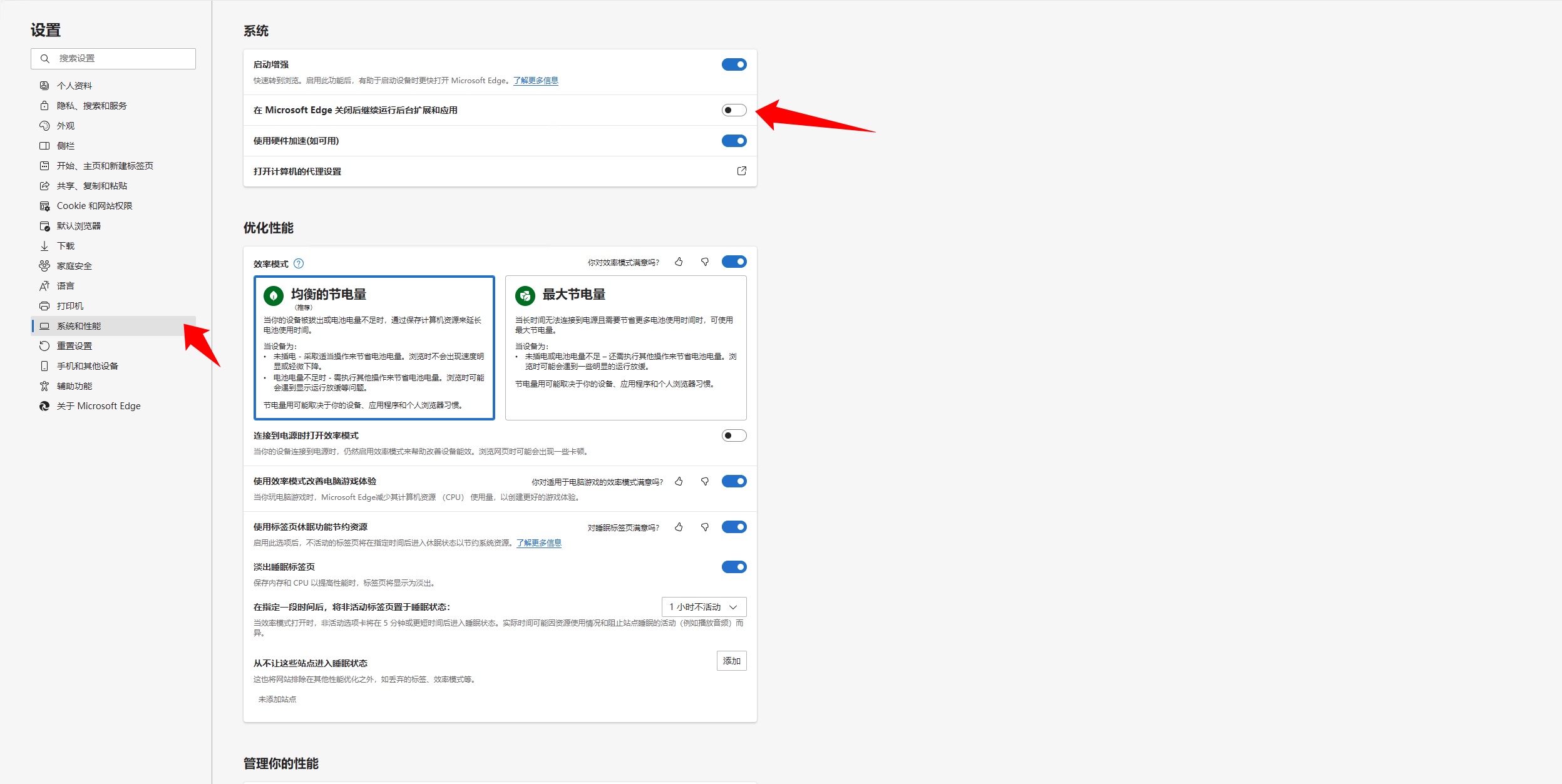Click the search magnifier icon in settings
Viewport: 1562px width, 784px height.
pos(45,59)
